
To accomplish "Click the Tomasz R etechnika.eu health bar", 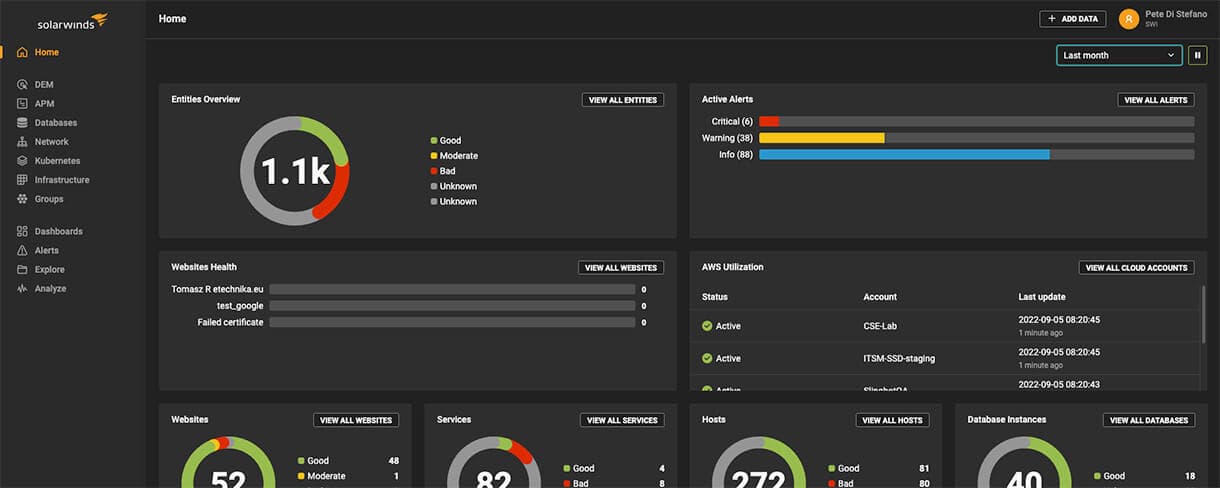I will (x=452, y=290).
